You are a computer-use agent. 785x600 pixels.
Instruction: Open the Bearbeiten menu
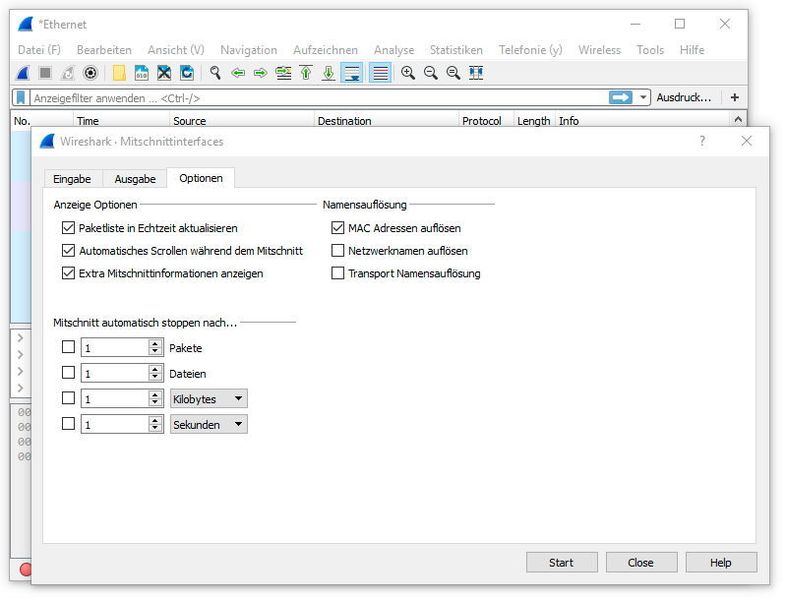[x=104, y=50]
